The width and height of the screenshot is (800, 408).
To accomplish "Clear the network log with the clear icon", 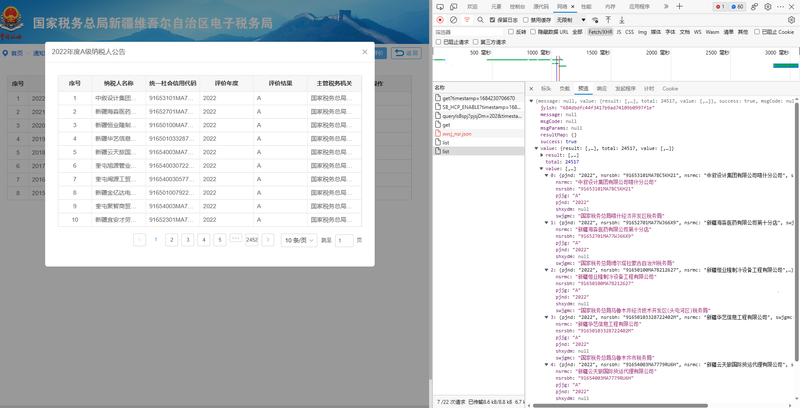I will pos(453,20).
